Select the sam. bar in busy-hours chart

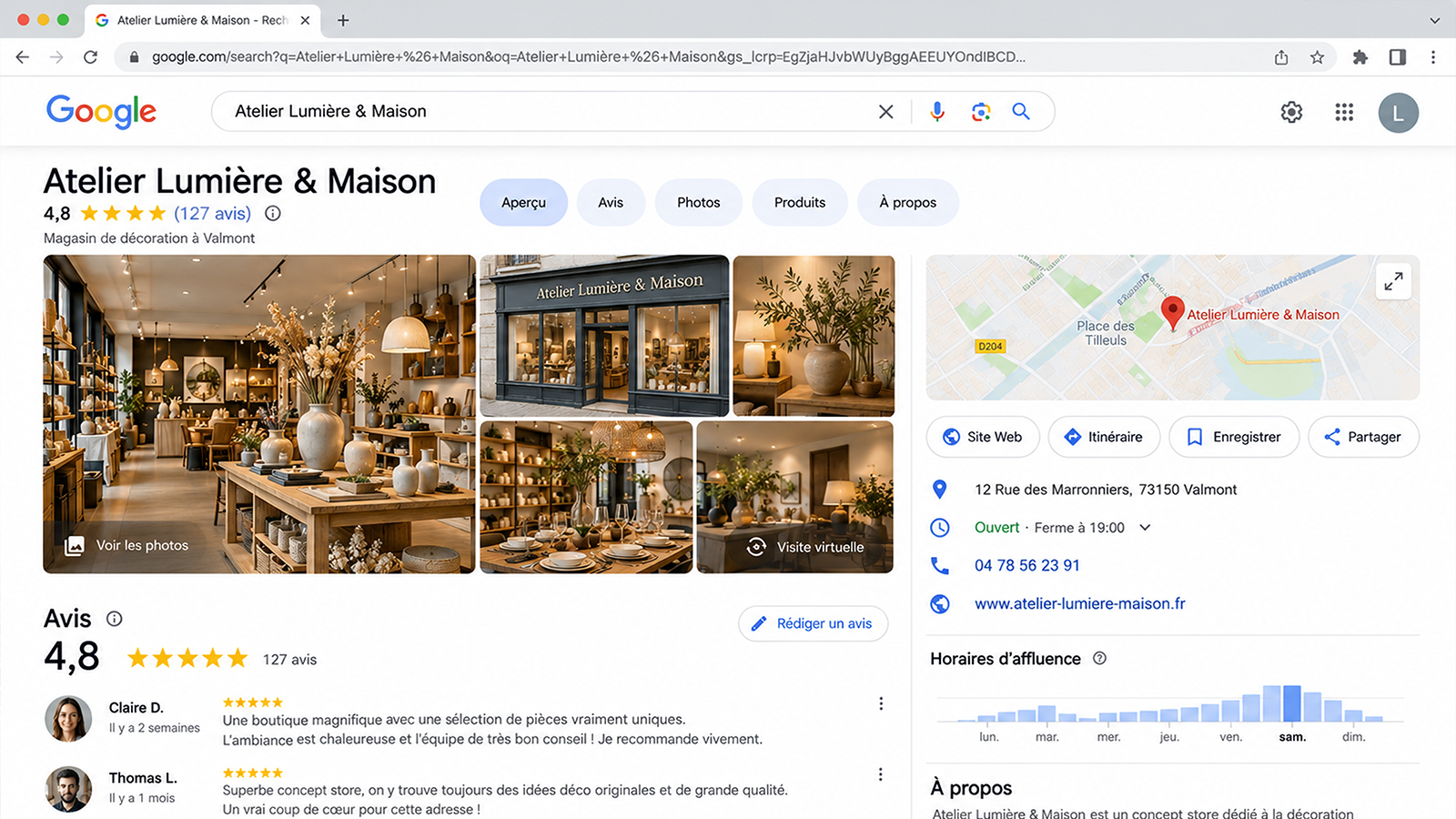point(1291,703)
